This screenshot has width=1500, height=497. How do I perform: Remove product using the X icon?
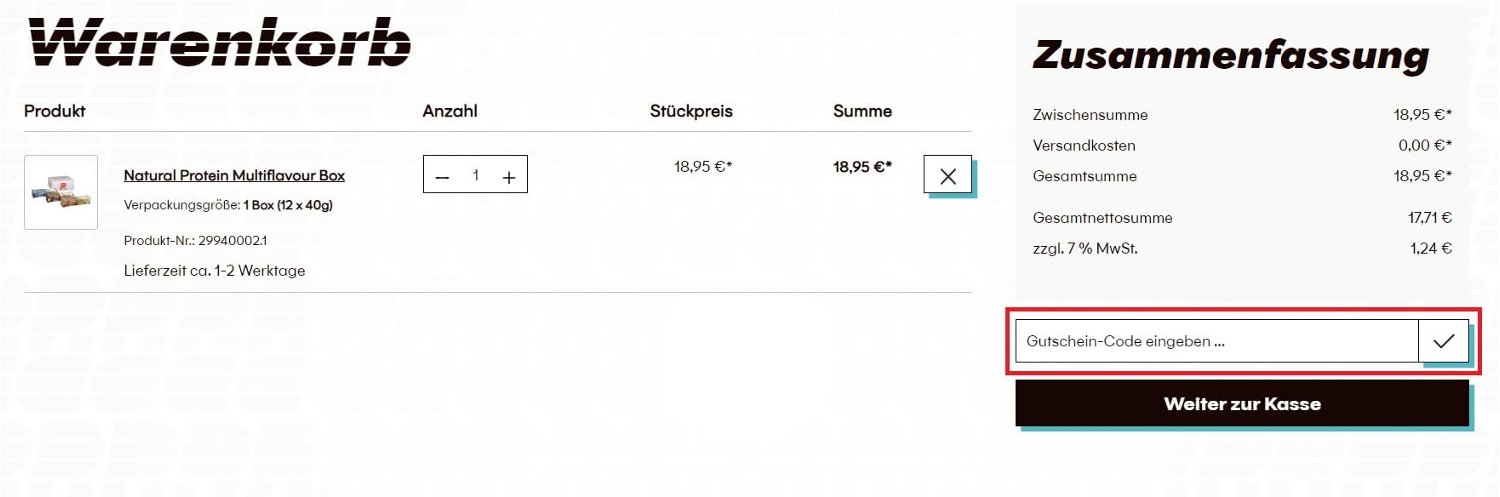pyautogui.click(x=948, y=176)
